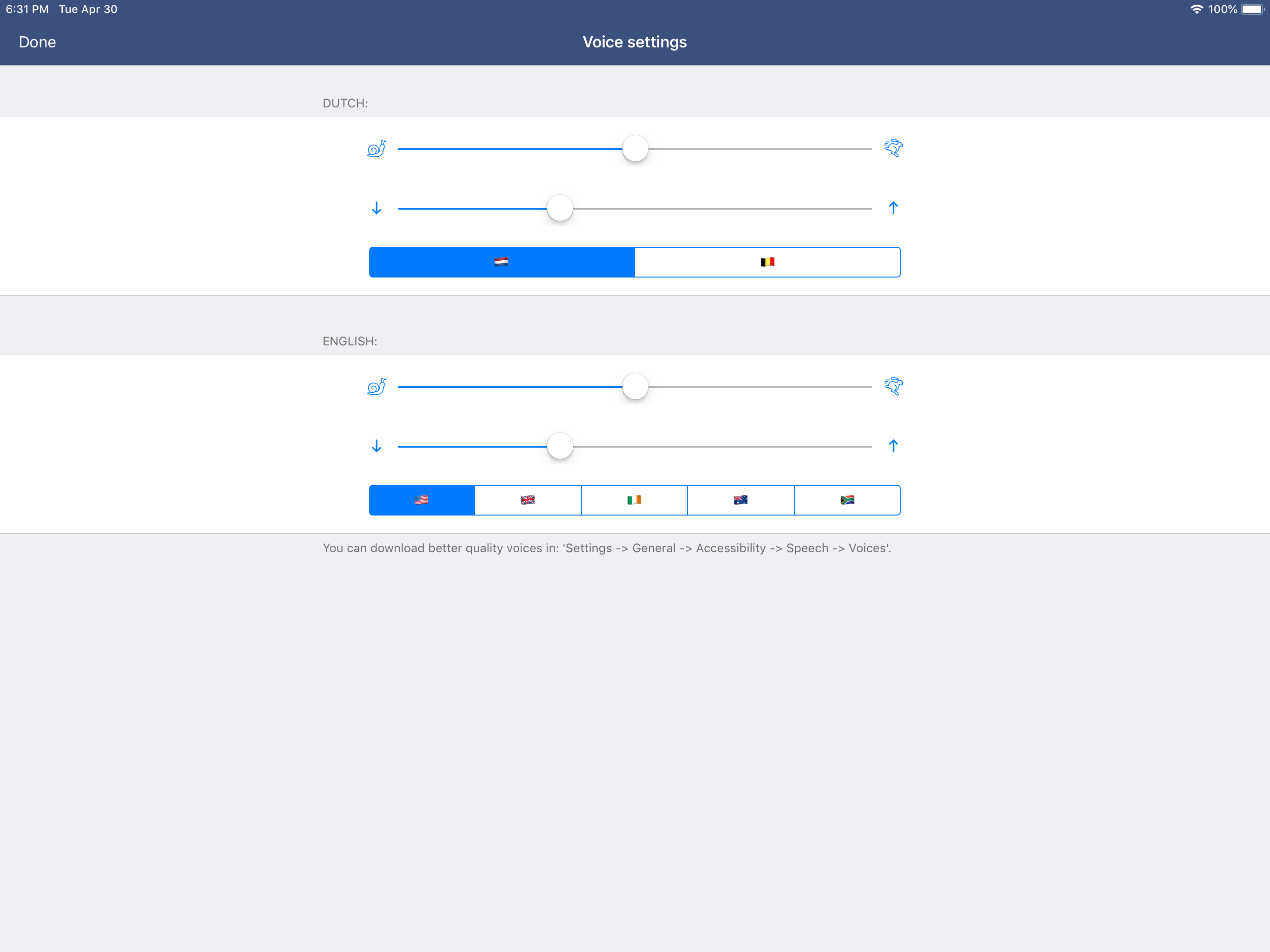Tap the rabbit icon in English section
The width and height of the screenshot is (1270, 952).
pyautogui.click(x=893, y=386)
